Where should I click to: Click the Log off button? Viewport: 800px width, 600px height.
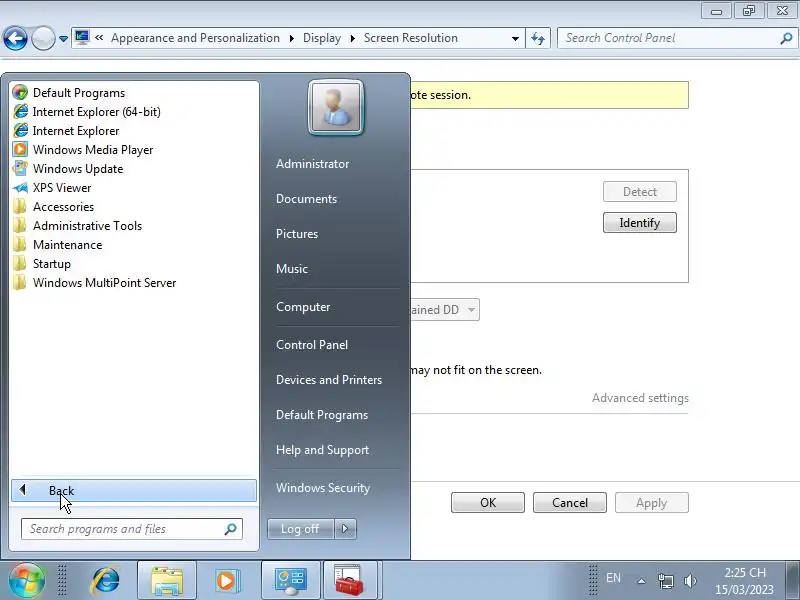coord(300,529)
